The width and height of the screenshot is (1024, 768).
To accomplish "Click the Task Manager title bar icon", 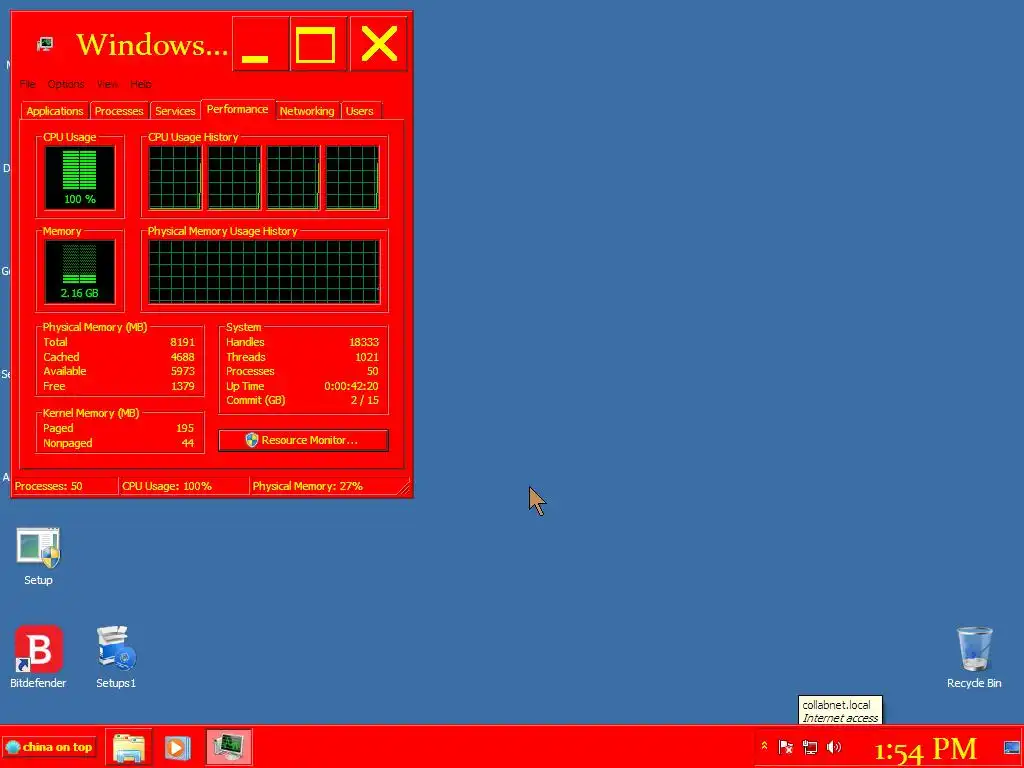I will (44, 44).
